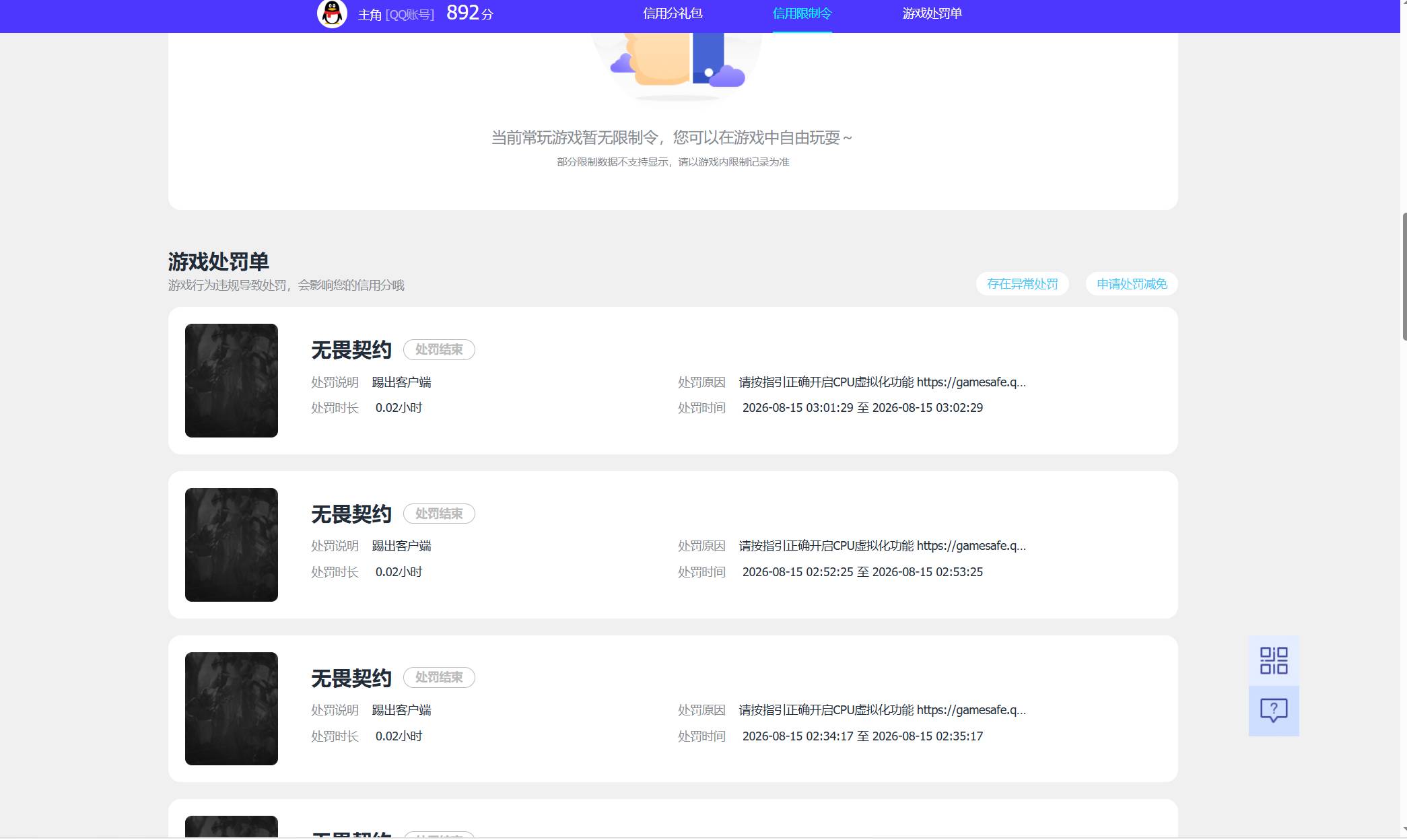
Task: Click first 无畏契约 game cover thumbnail
Action: pyautogui.click(x=232, y=380)
